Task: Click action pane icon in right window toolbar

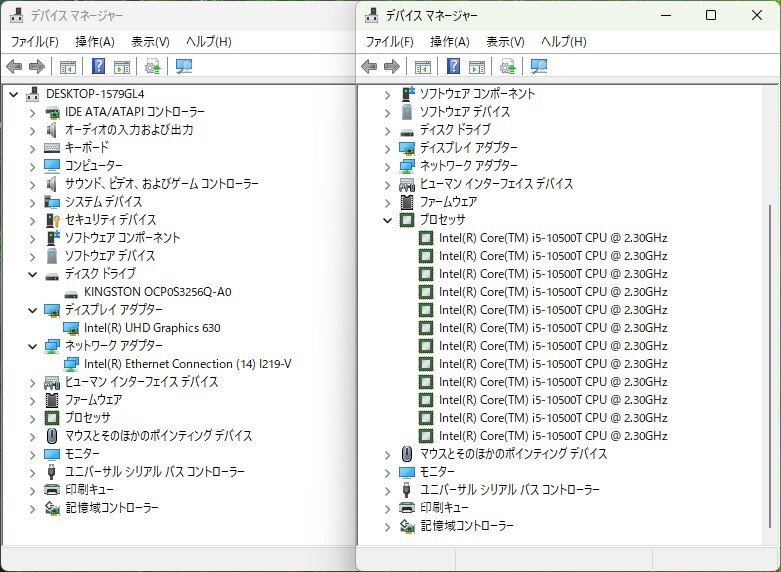Action: 477,66
